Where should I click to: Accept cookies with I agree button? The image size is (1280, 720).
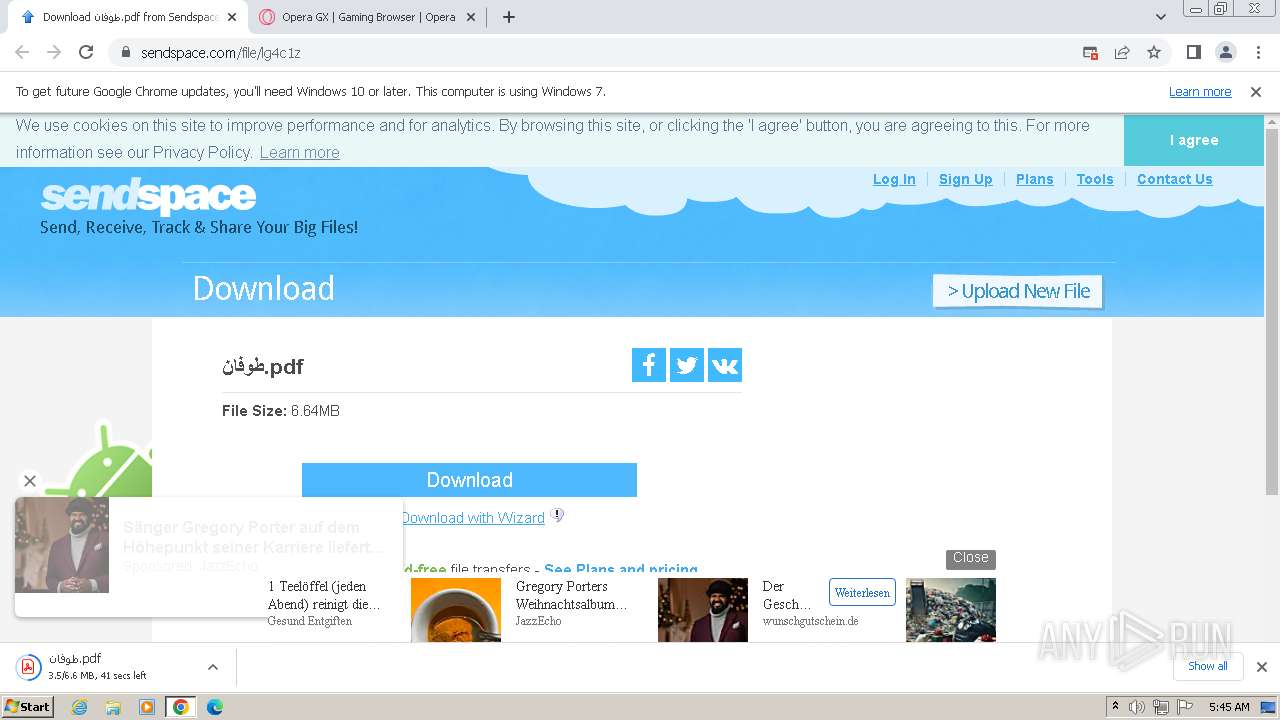(x=1194, y=140)
